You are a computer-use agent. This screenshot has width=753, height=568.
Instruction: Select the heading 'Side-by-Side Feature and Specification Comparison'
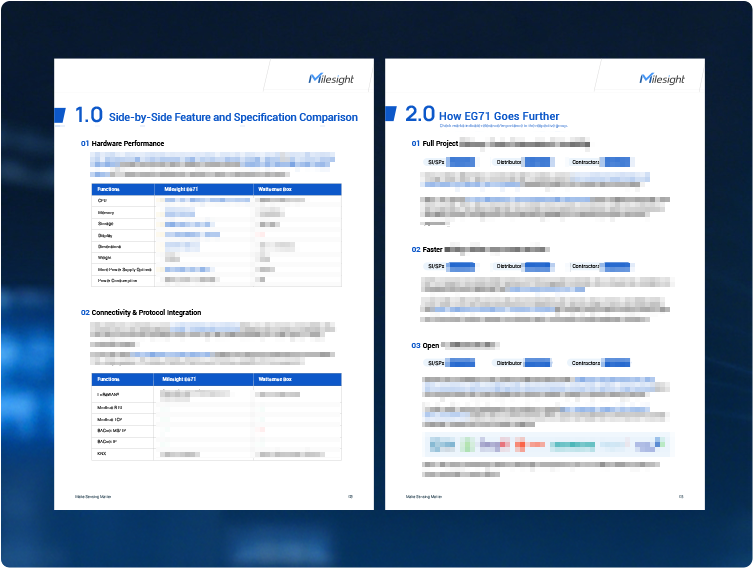point(233,117)
